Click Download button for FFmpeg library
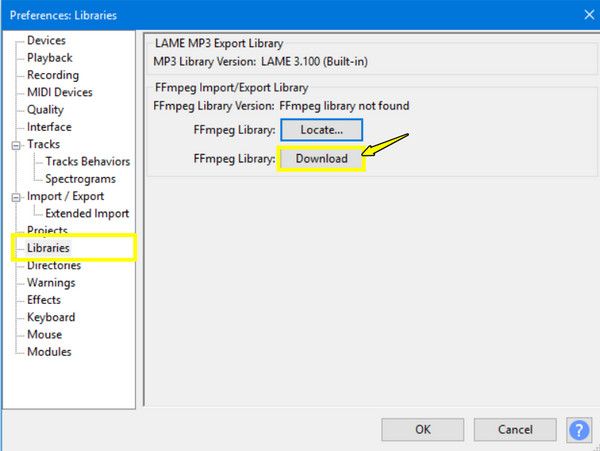 321,159
